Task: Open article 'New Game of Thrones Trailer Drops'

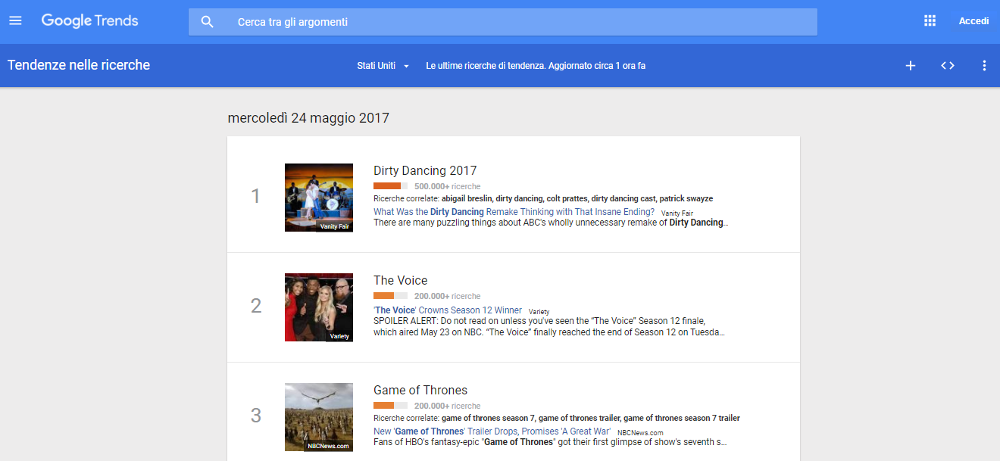Action: [x=492, y=431]
